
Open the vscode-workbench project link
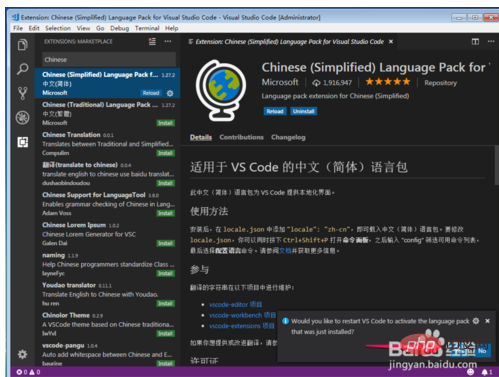point(242,315)
